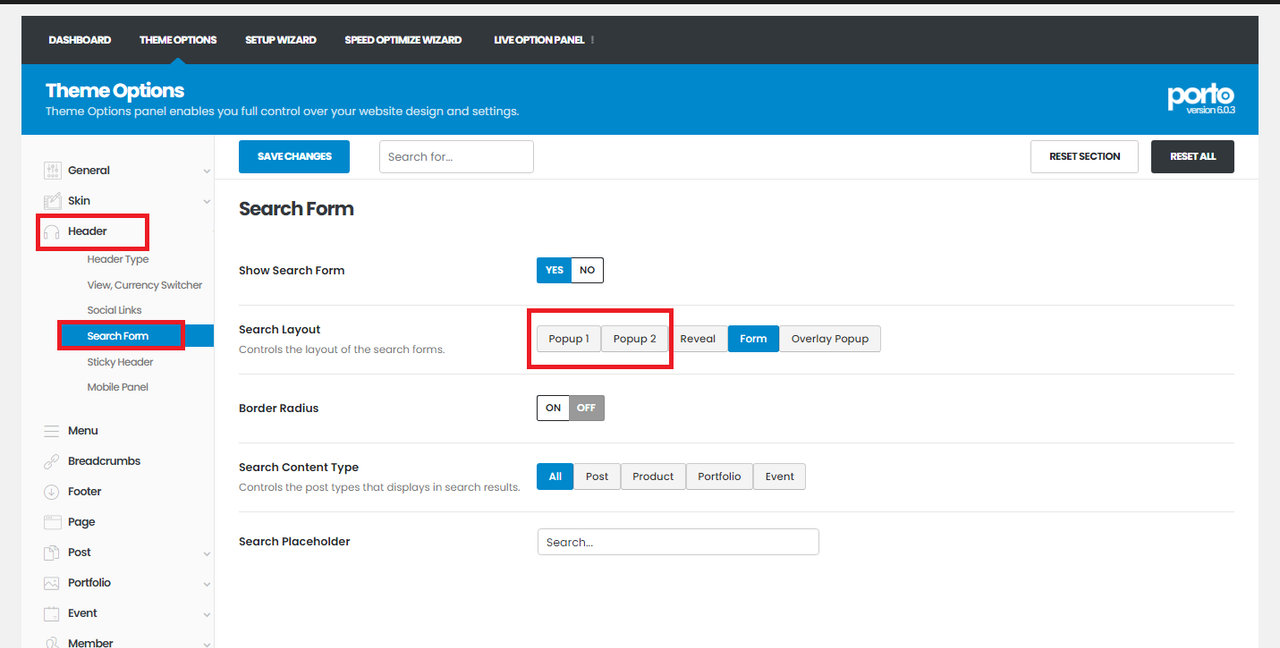Focus the Search for... options field
This screenshot has width=1280, height=648.
(456, 157)
